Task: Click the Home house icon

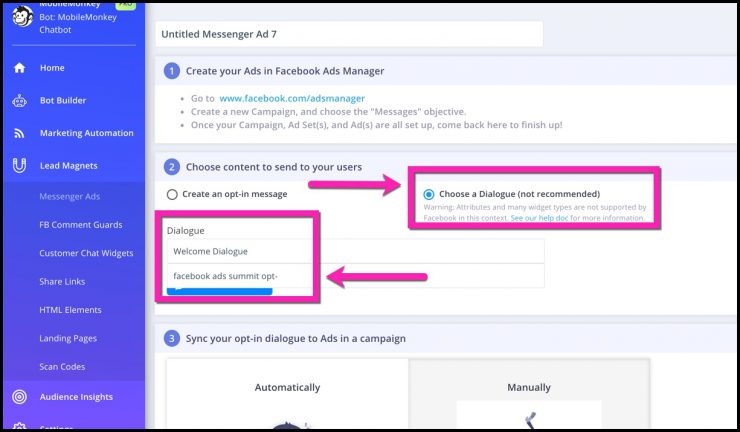Action: pos(19,68)
